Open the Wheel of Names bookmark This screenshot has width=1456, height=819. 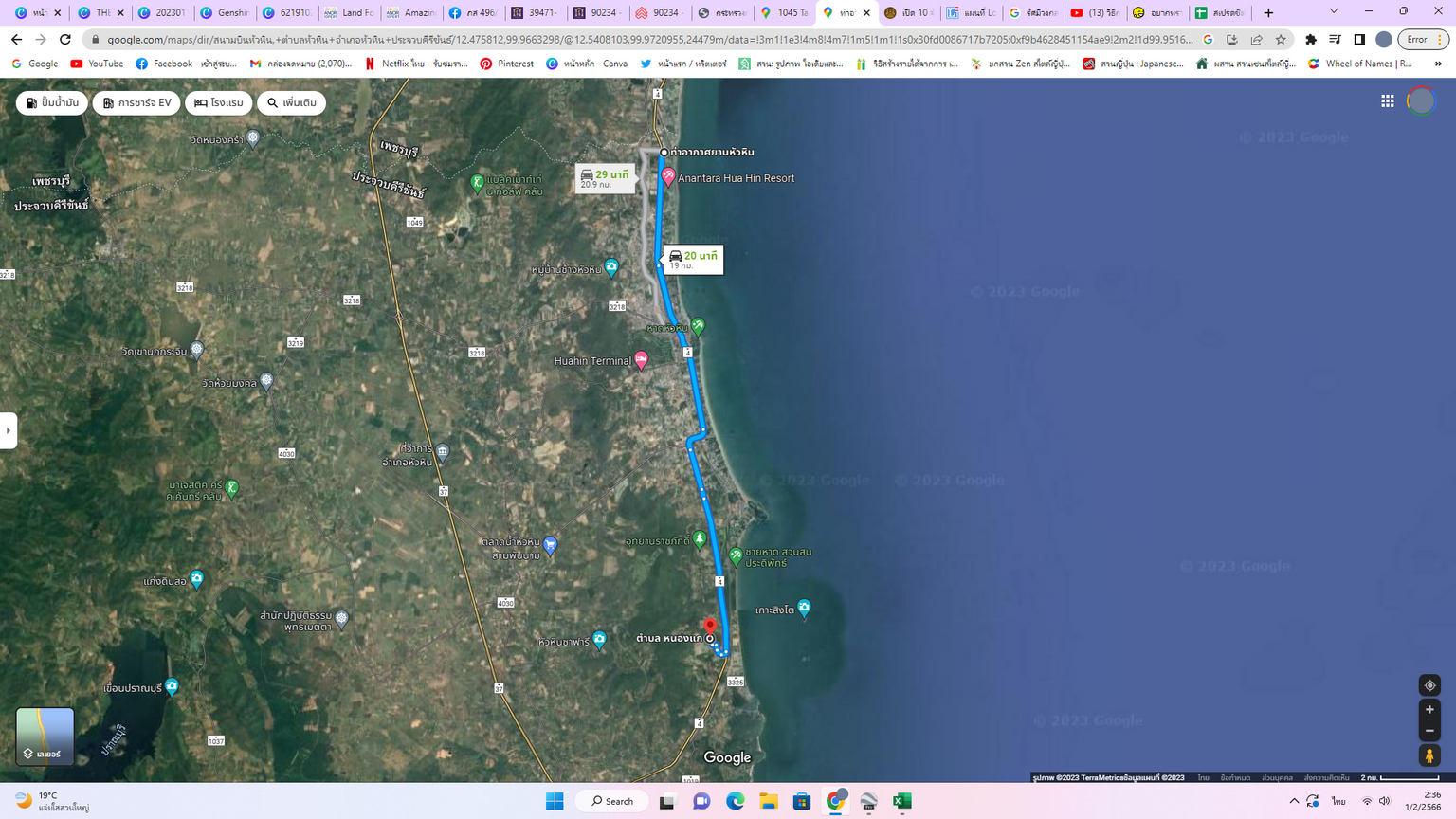coord(1360,64)
